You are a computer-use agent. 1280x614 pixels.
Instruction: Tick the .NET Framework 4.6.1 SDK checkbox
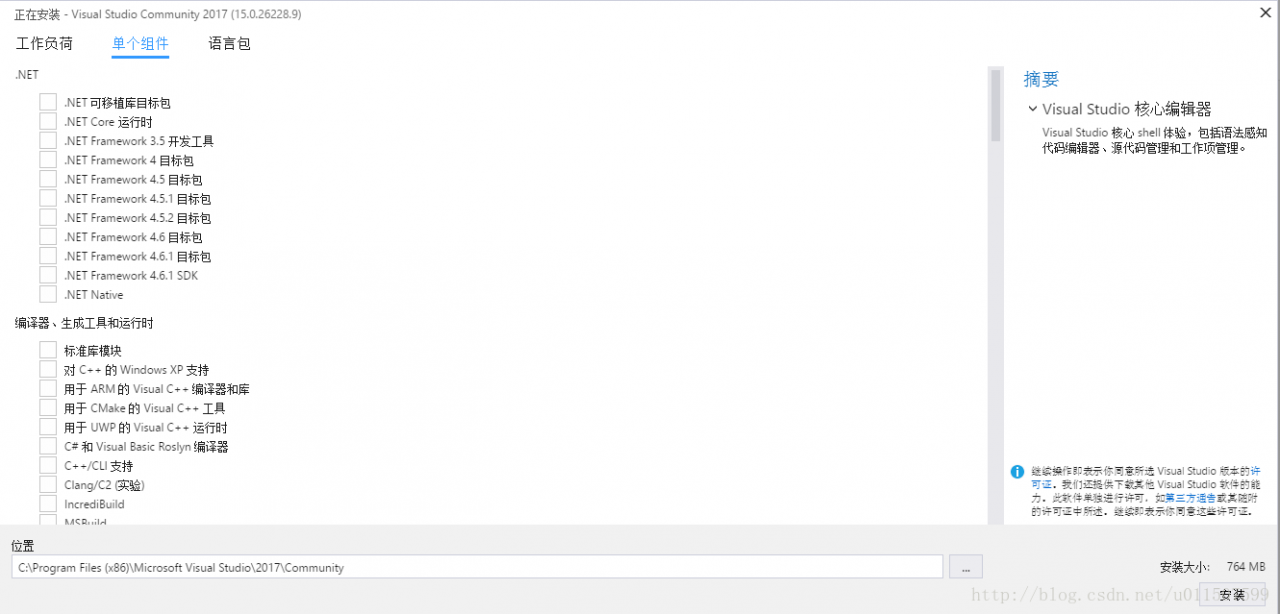(48, 275)
